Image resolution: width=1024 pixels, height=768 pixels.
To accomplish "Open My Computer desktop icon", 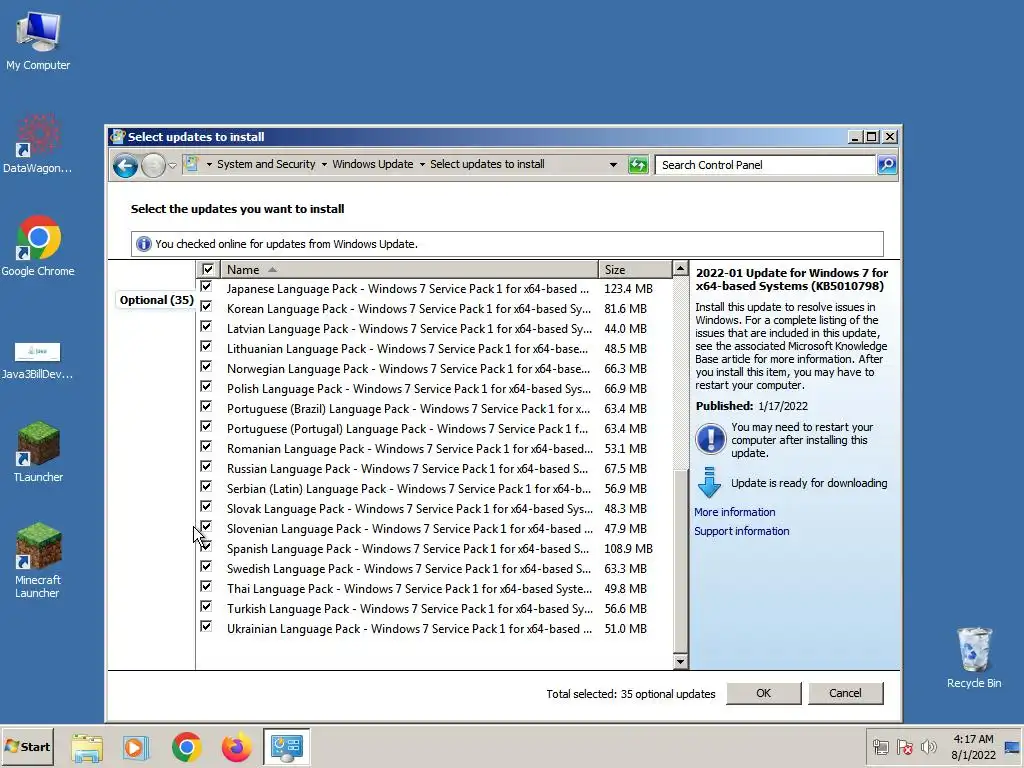I will (38, 40).
